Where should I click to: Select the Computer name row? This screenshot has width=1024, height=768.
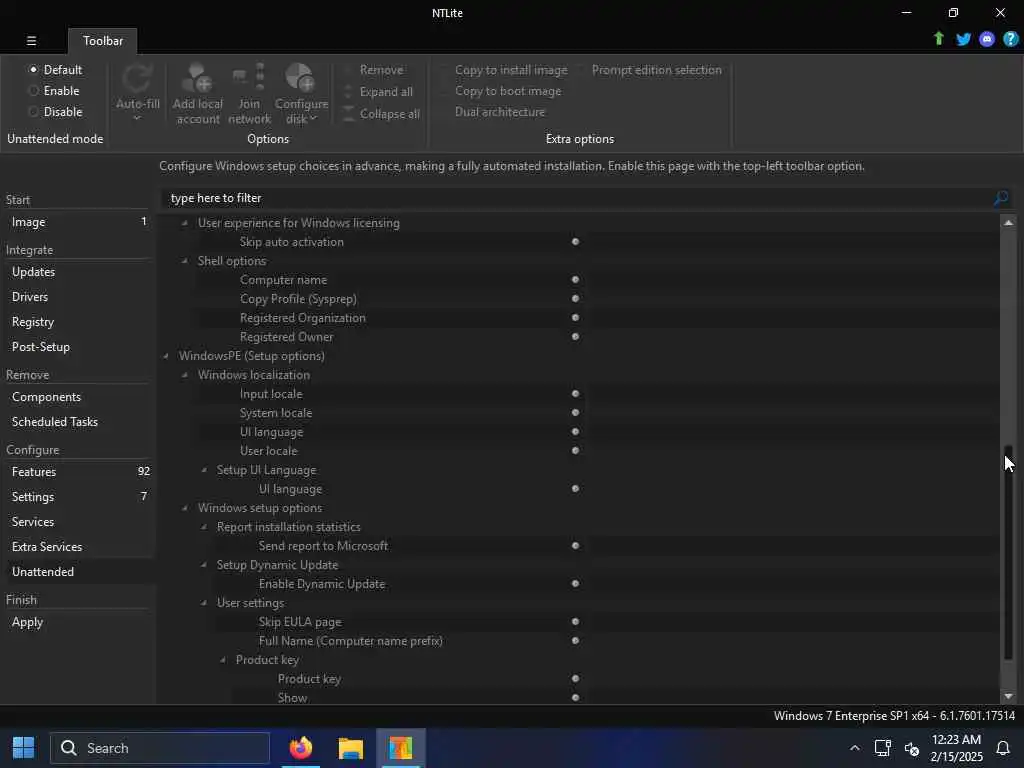pos(578,280)
